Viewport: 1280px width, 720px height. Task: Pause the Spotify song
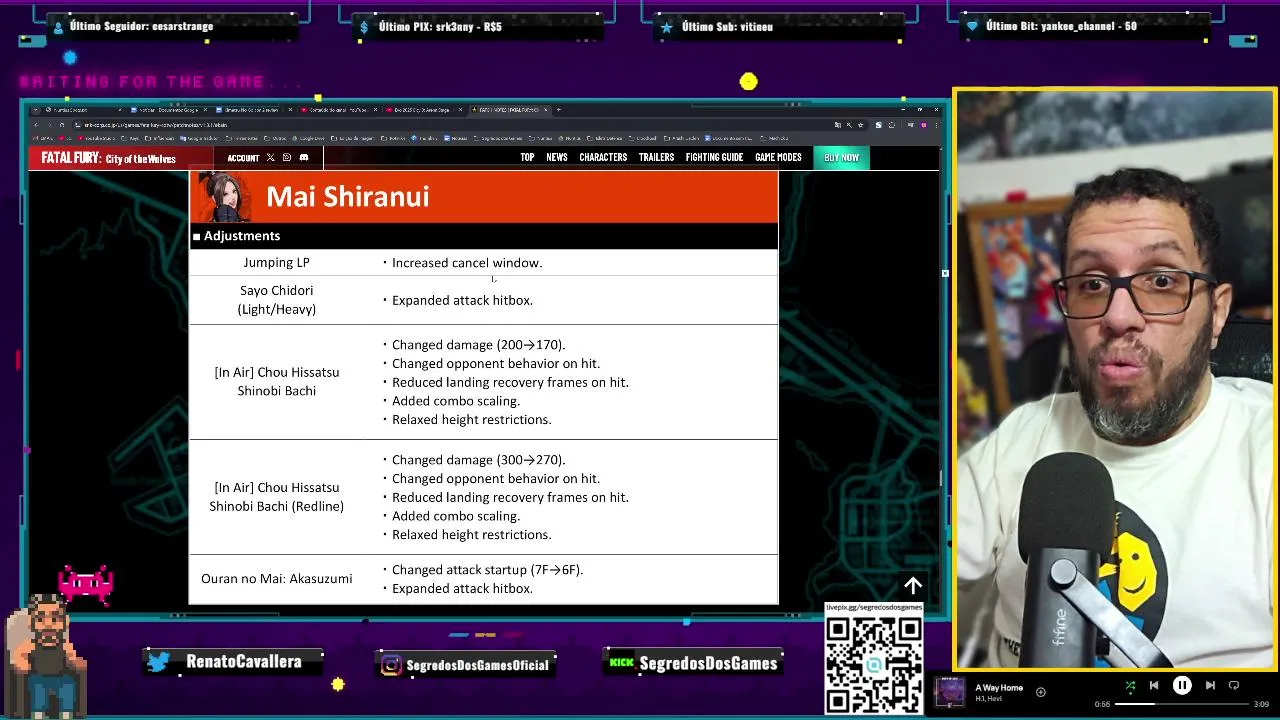1182,685
